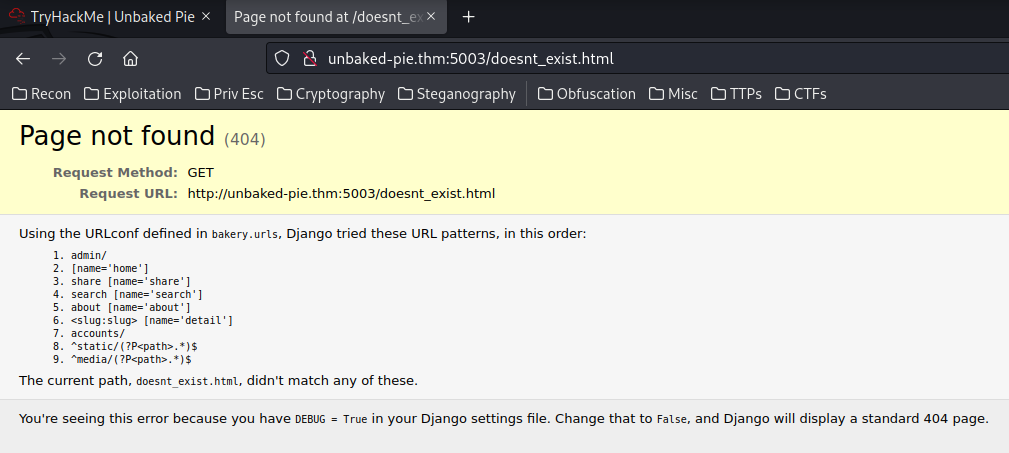
Task: Click the TryHackMe tab favicon
Action: 17,17
